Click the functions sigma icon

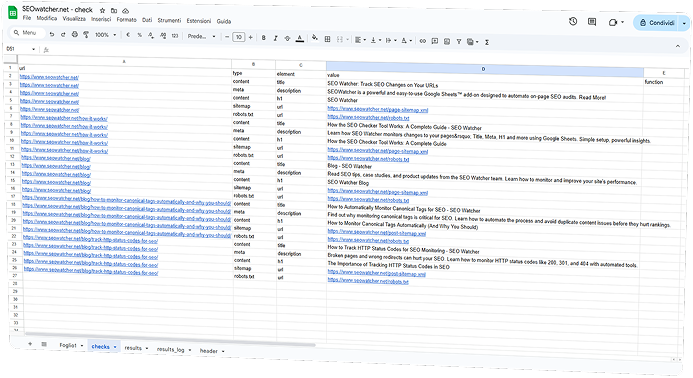pyautogui.click(x=487, y=42)
